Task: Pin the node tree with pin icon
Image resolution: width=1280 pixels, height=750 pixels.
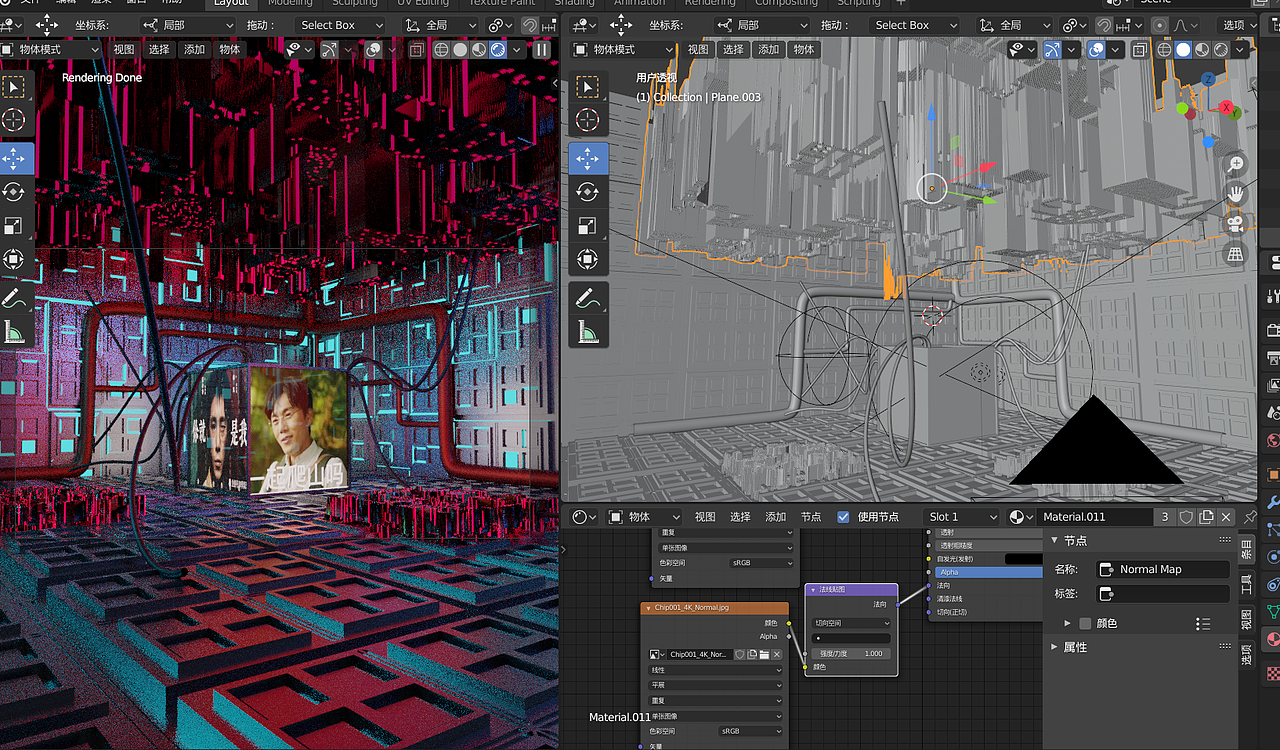Action: [1250, 517]
